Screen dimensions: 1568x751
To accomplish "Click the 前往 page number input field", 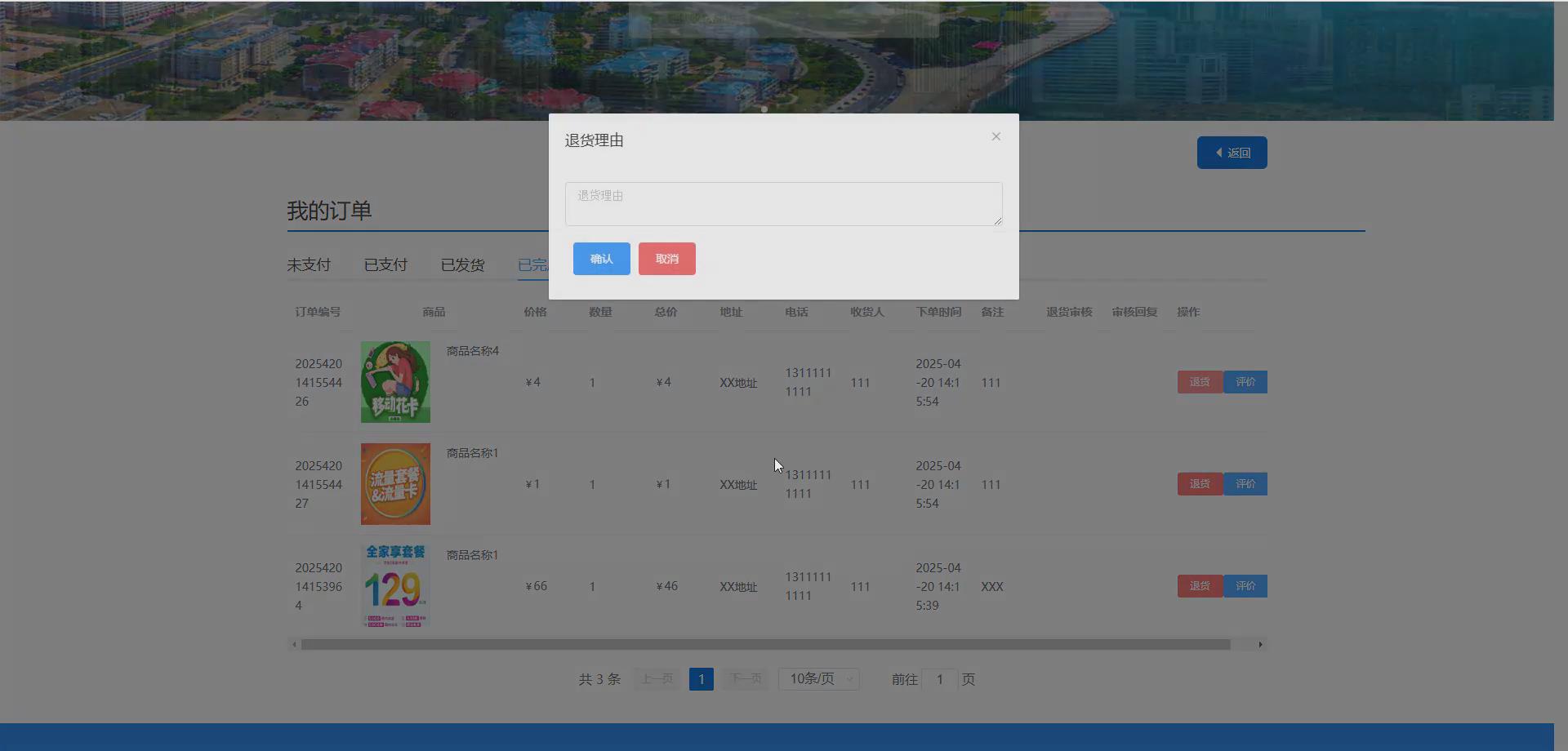I will coord(940,678).
